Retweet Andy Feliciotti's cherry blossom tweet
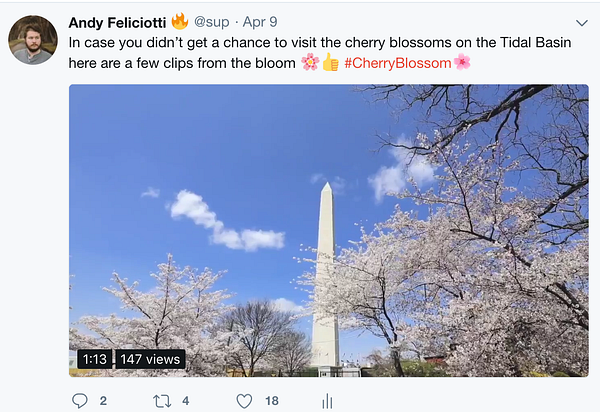Image resolution: width=600 pixels, height=412 pixels. pyautogui.click(x=161, y=401)
